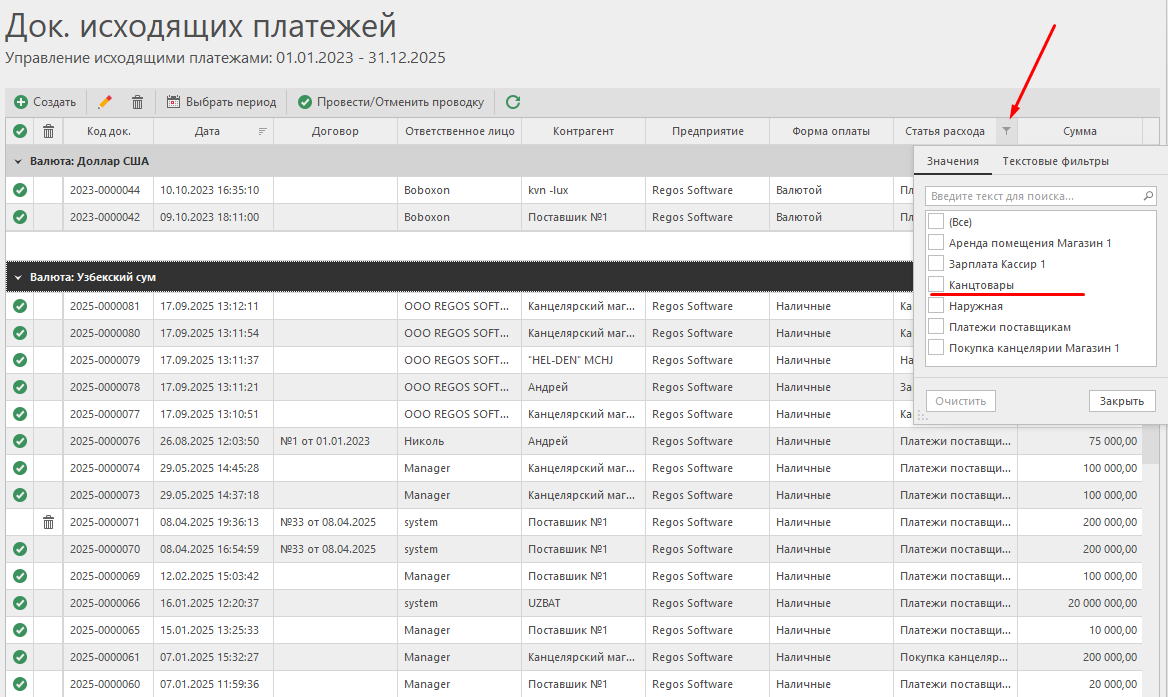Focus the filter search text field

click(1035, 196)
